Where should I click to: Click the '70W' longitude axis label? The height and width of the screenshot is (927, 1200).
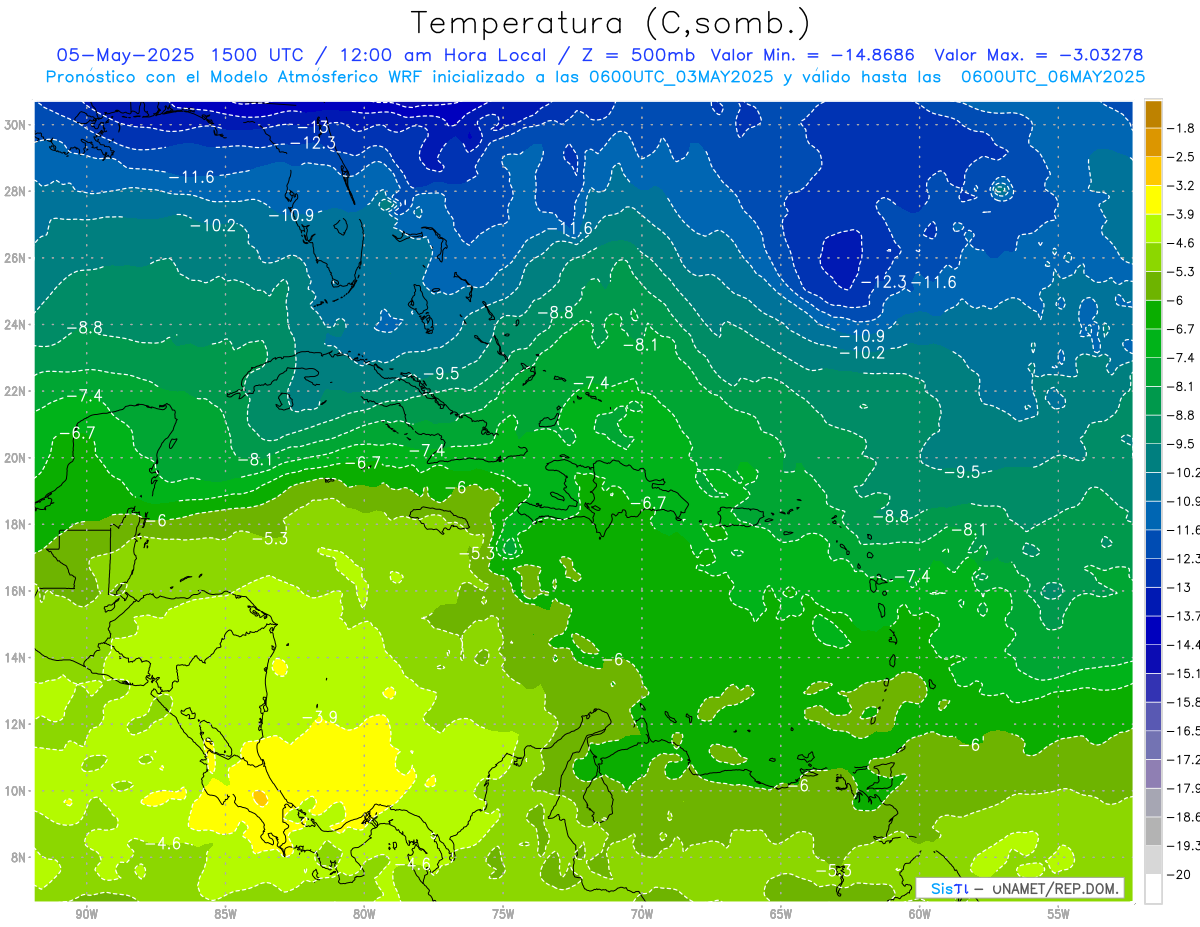pyautogui.click(x=642, y=914)
